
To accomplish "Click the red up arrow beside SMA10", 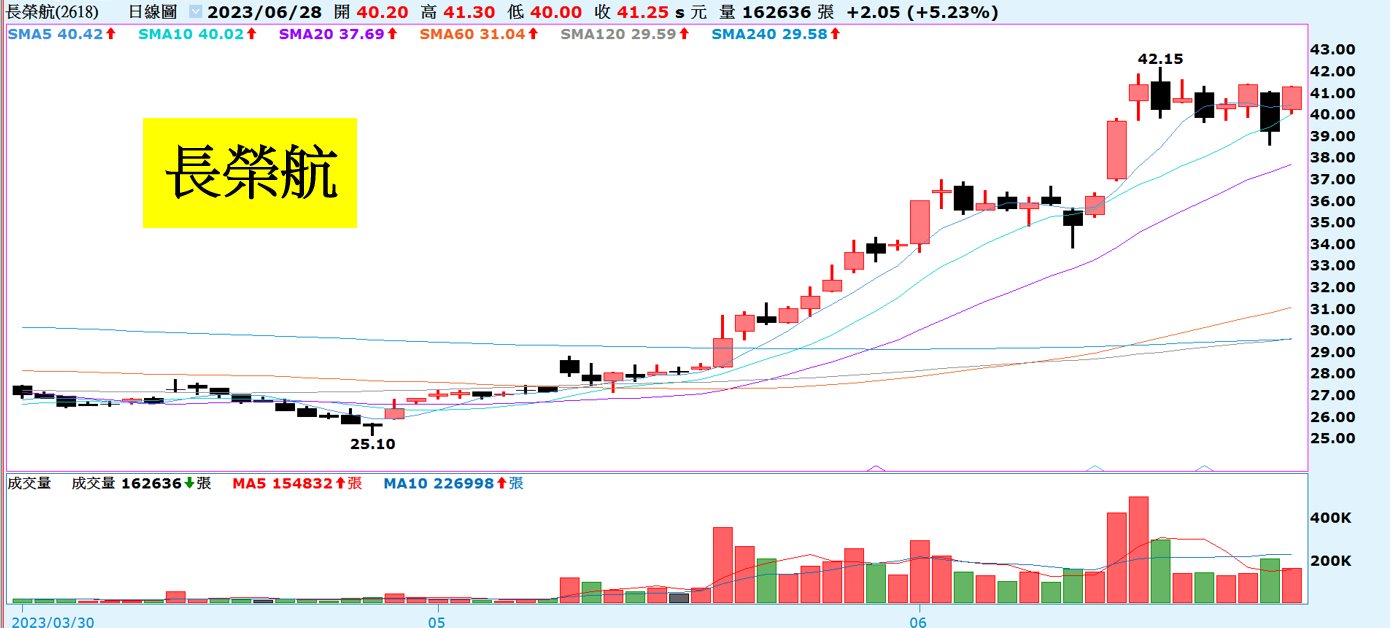I will pos(251,34).
